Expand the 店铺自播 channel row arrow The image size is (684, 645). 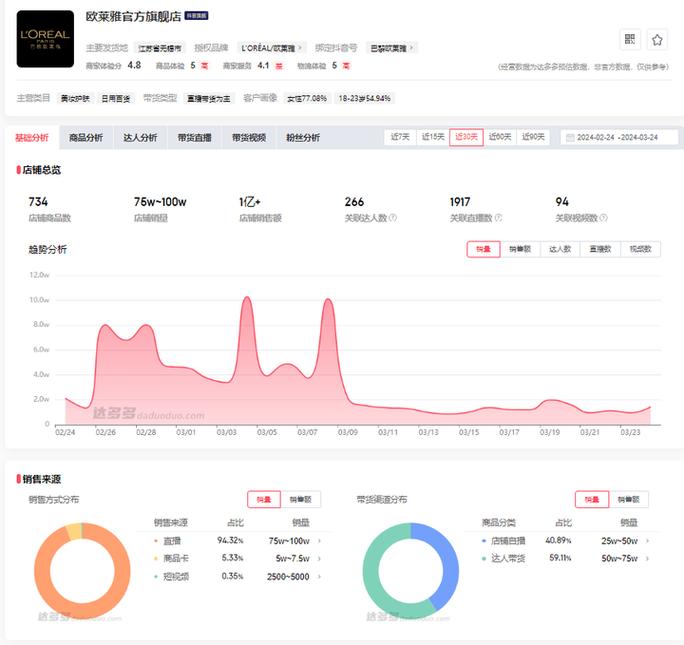pyautogui.click(x=646, y=540)
